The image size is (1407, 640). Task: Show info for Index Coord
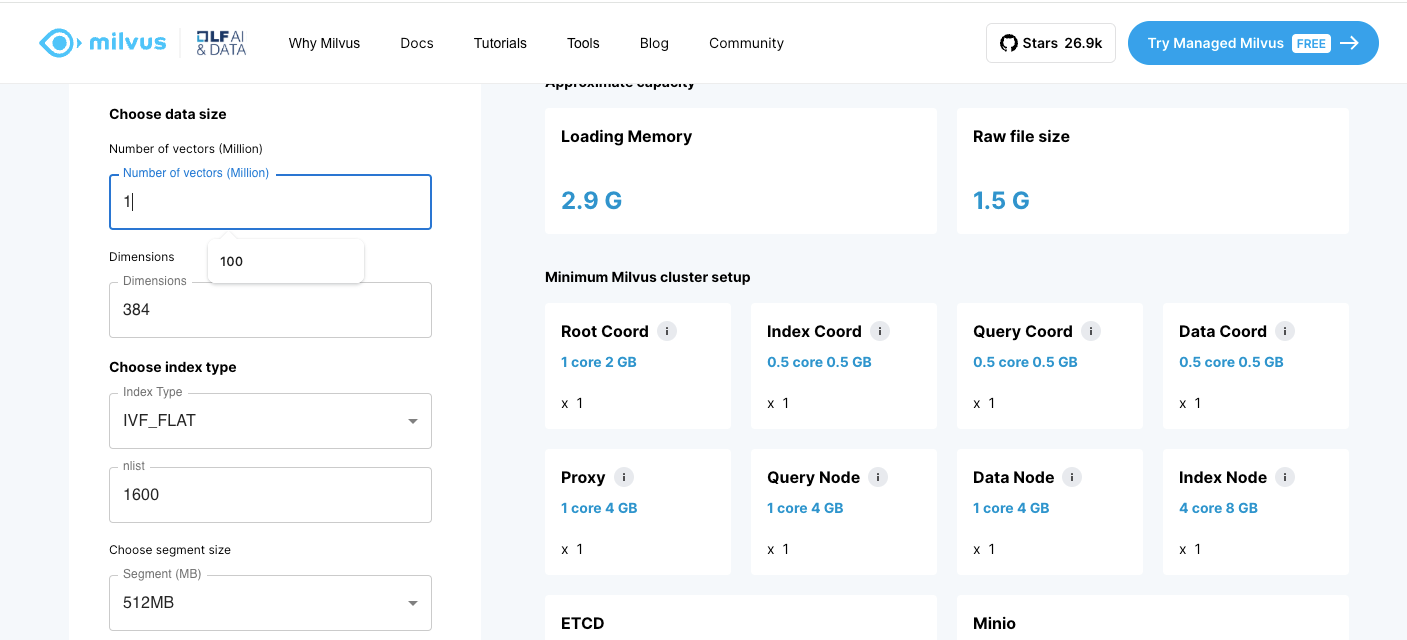click(880, 331)
